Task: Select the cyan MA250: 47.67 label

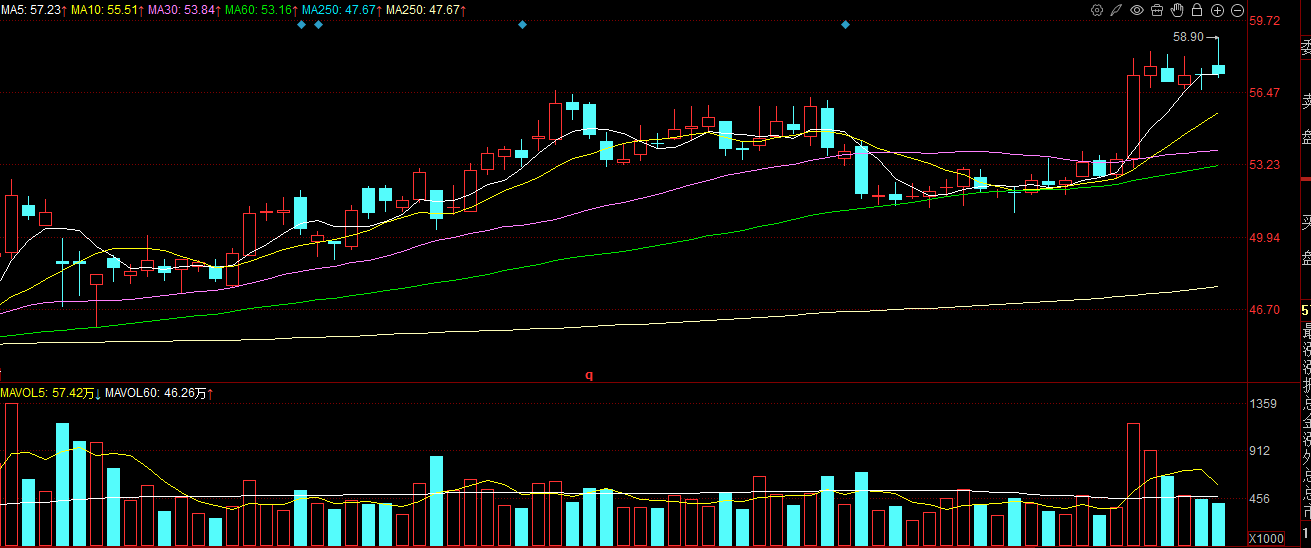Action: 342,10
